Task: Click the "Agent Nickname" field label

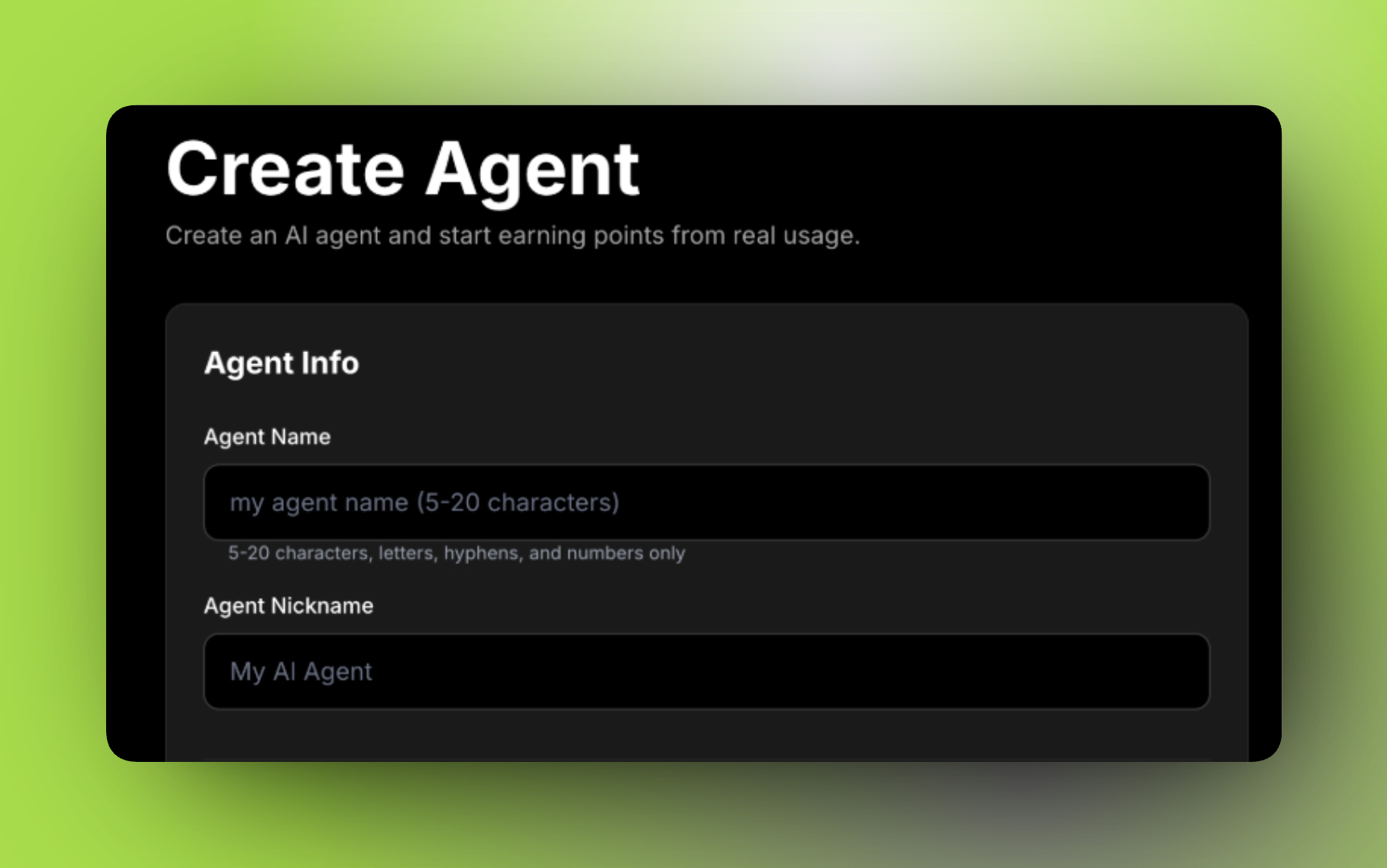Action: click(x=288, y=605)
